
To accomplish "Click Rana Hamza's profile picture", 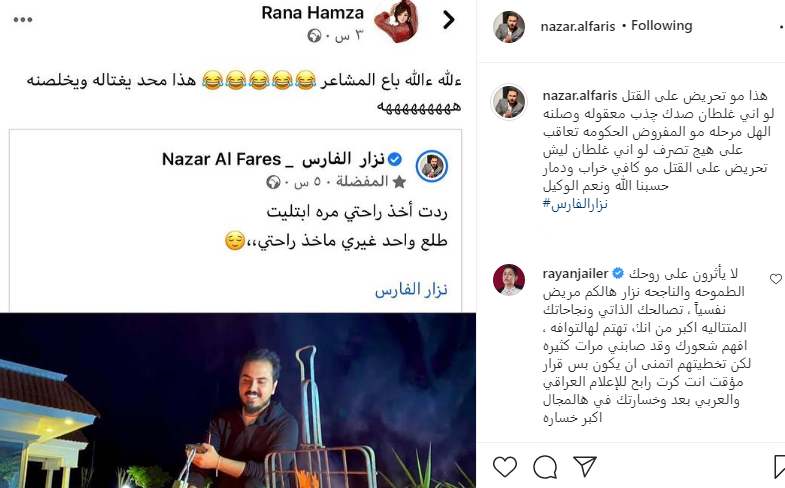I will (x=397, y=21).
